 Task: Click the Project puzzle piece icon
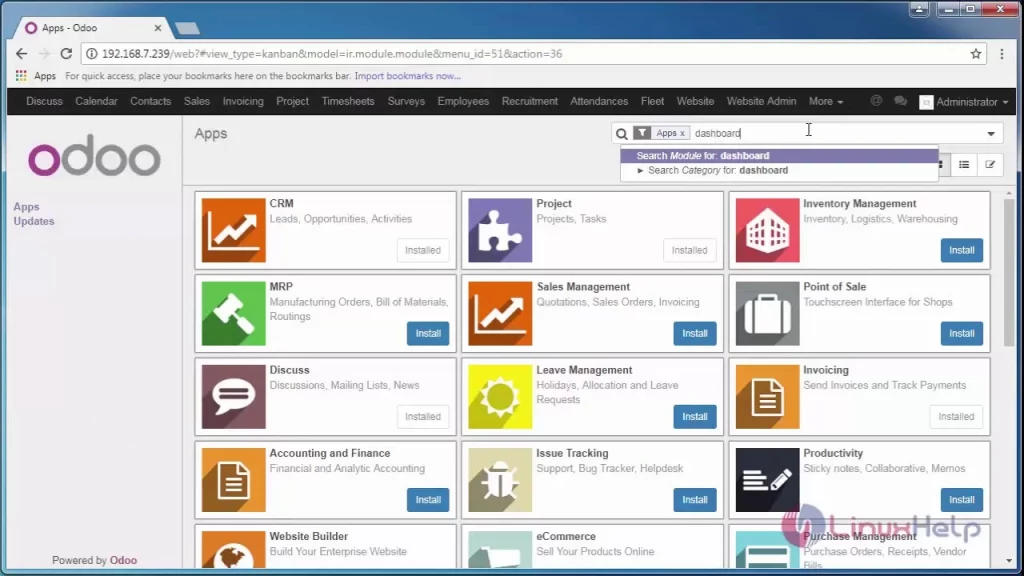(x=500, y=230)
